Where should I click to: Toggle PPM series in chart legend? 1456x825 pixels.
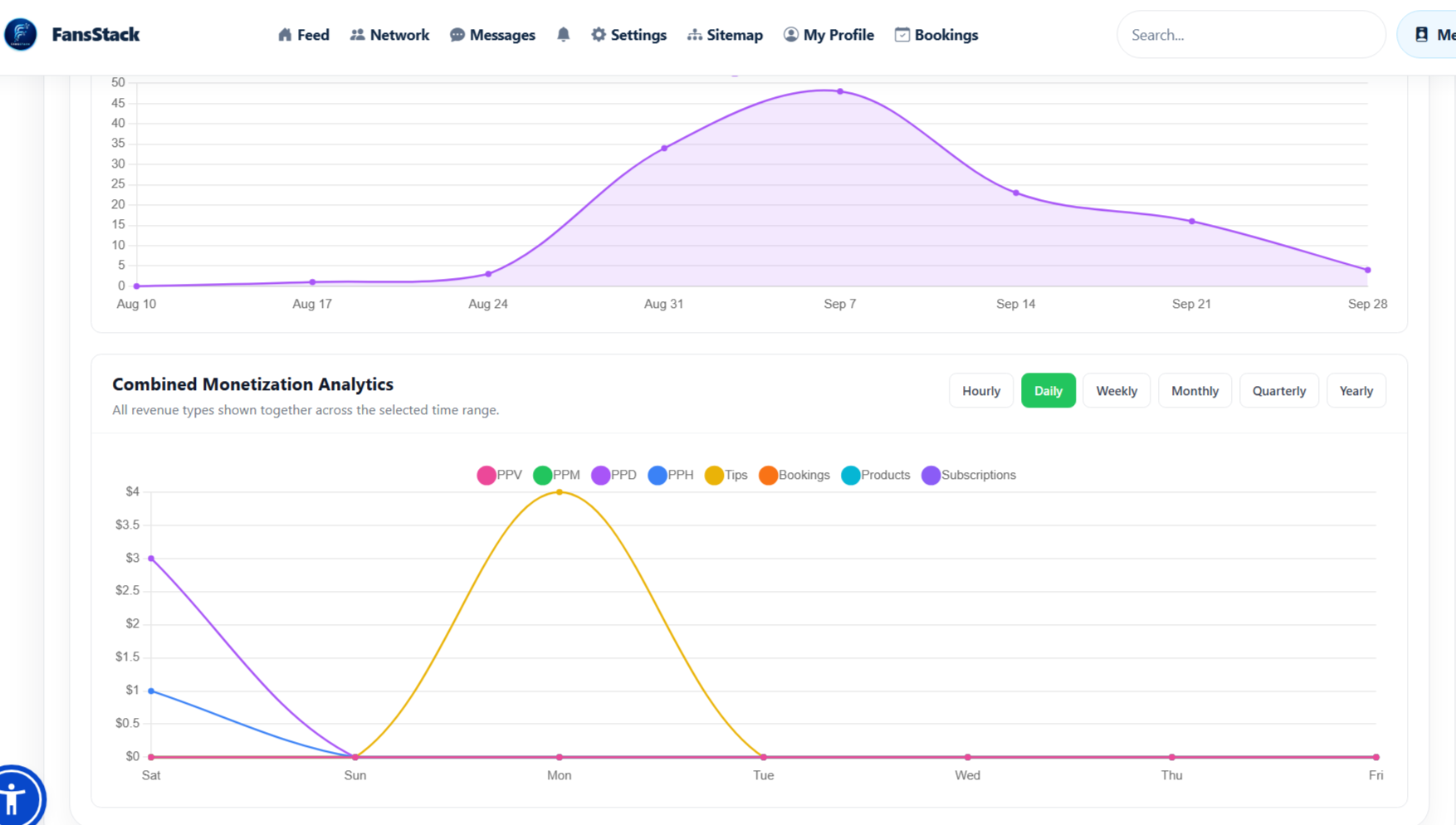pyautogui.click(x=556, y=476)
